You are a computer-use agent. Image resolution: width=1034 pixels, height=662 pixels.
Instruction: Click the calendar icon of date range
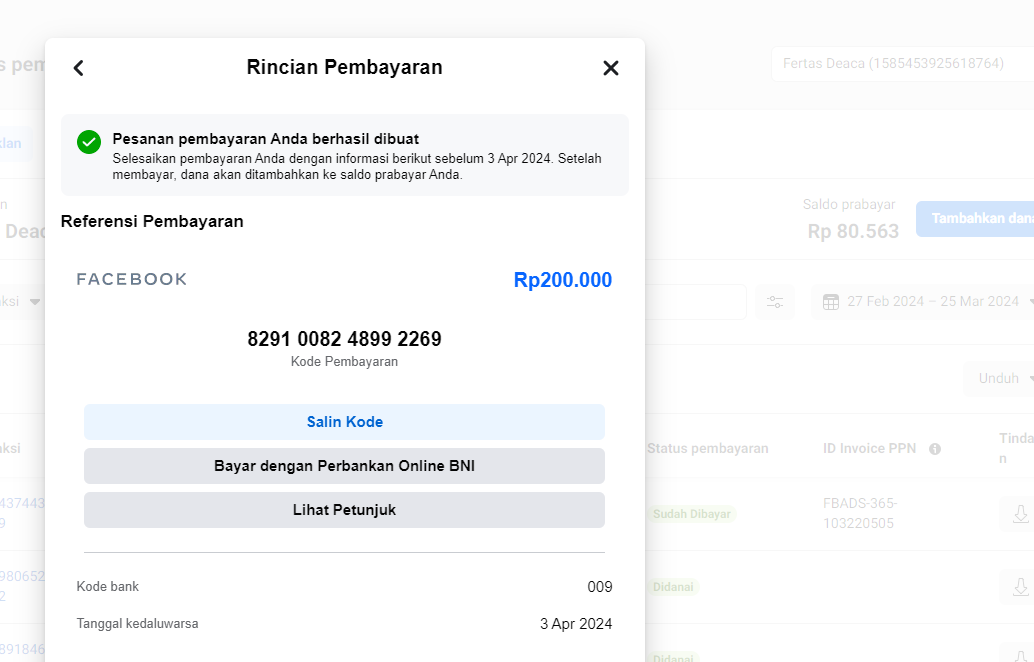831,302
